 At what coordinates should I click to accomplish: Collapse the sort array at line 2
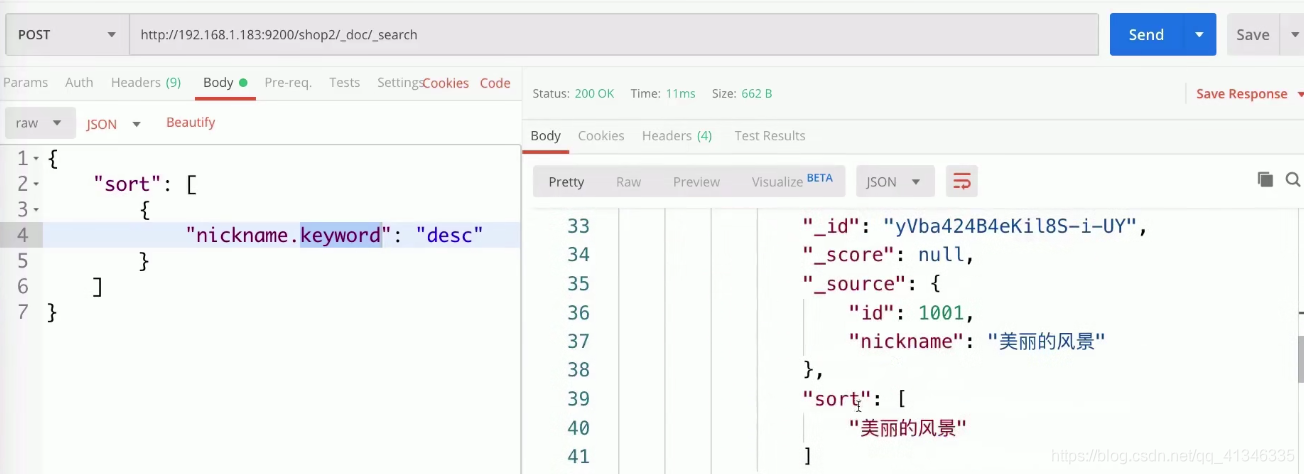pos(36,184)
